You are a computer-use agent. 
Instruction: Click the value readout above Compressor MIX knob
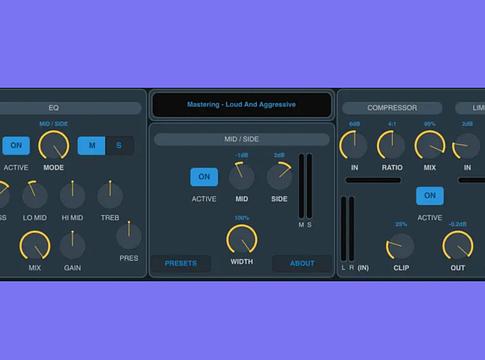[x=430, y=124]
